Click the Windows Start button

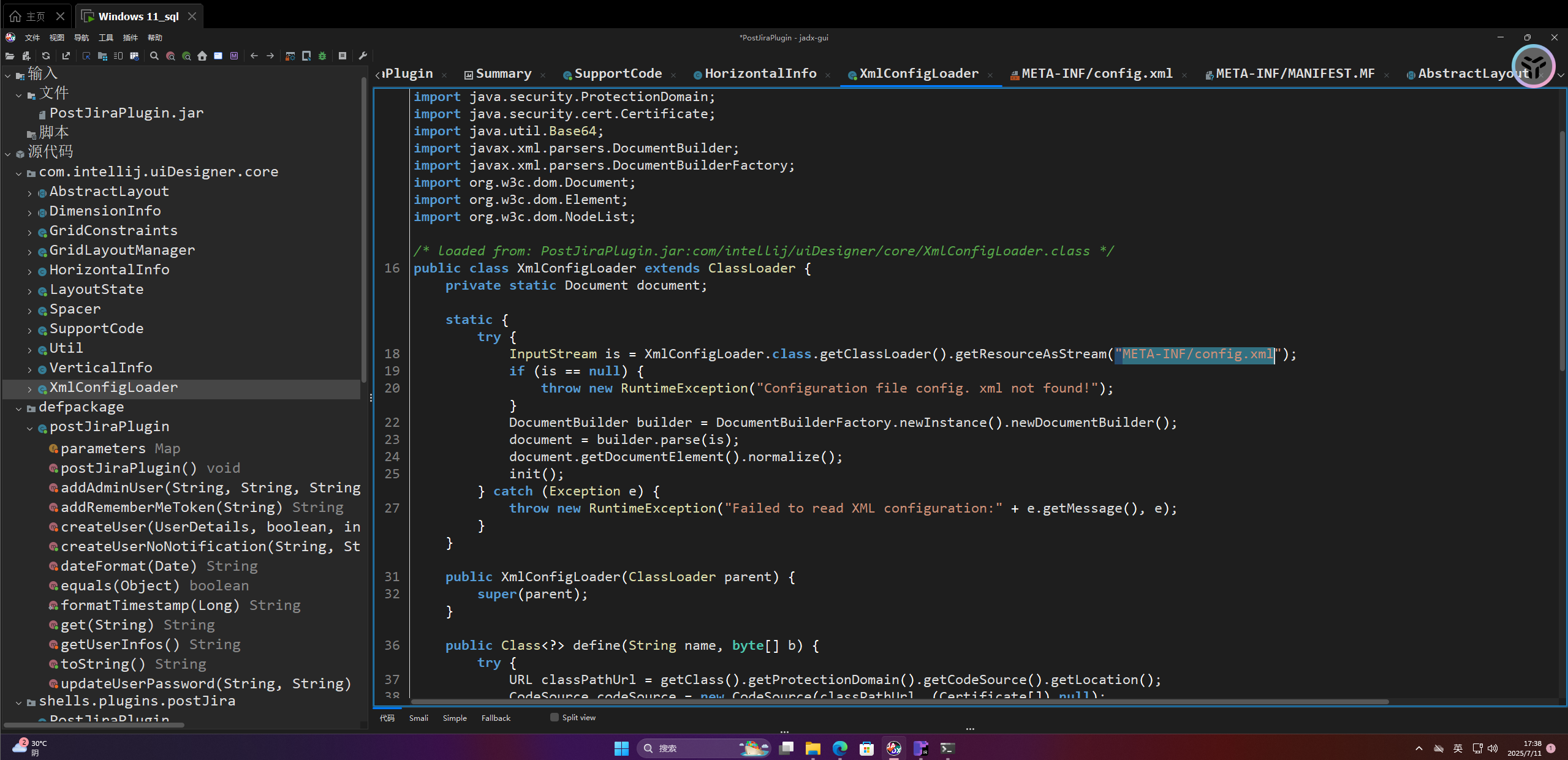point(621,748)
